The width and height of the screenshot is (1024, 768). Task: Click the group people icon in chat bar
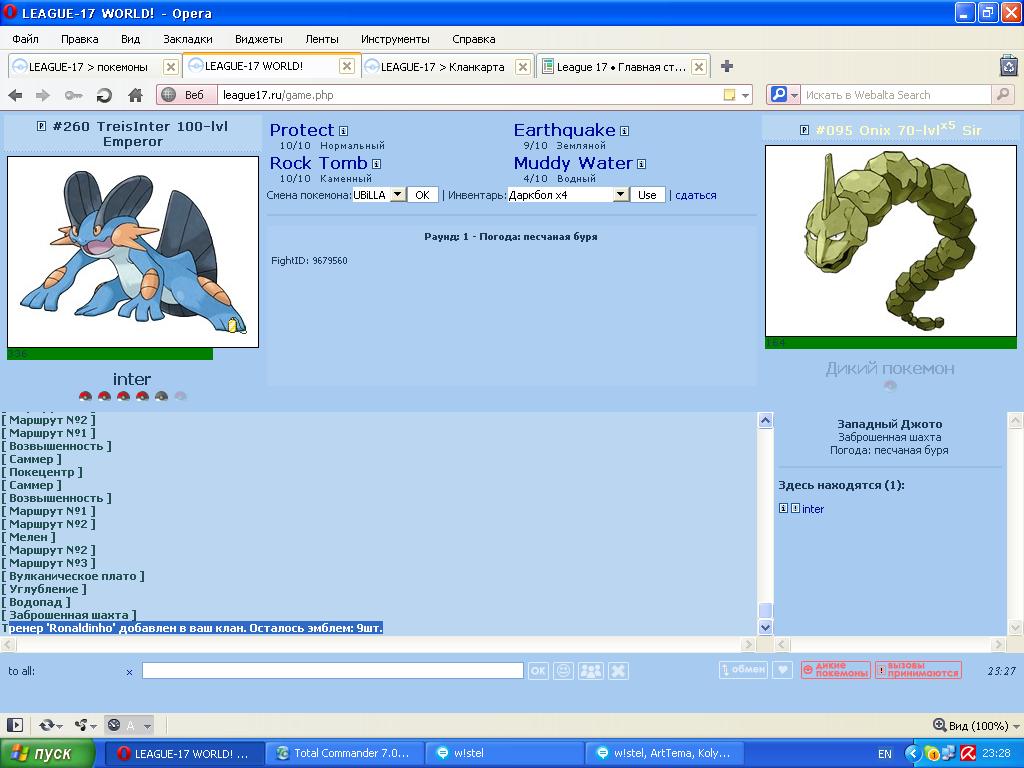pos(591,671)
